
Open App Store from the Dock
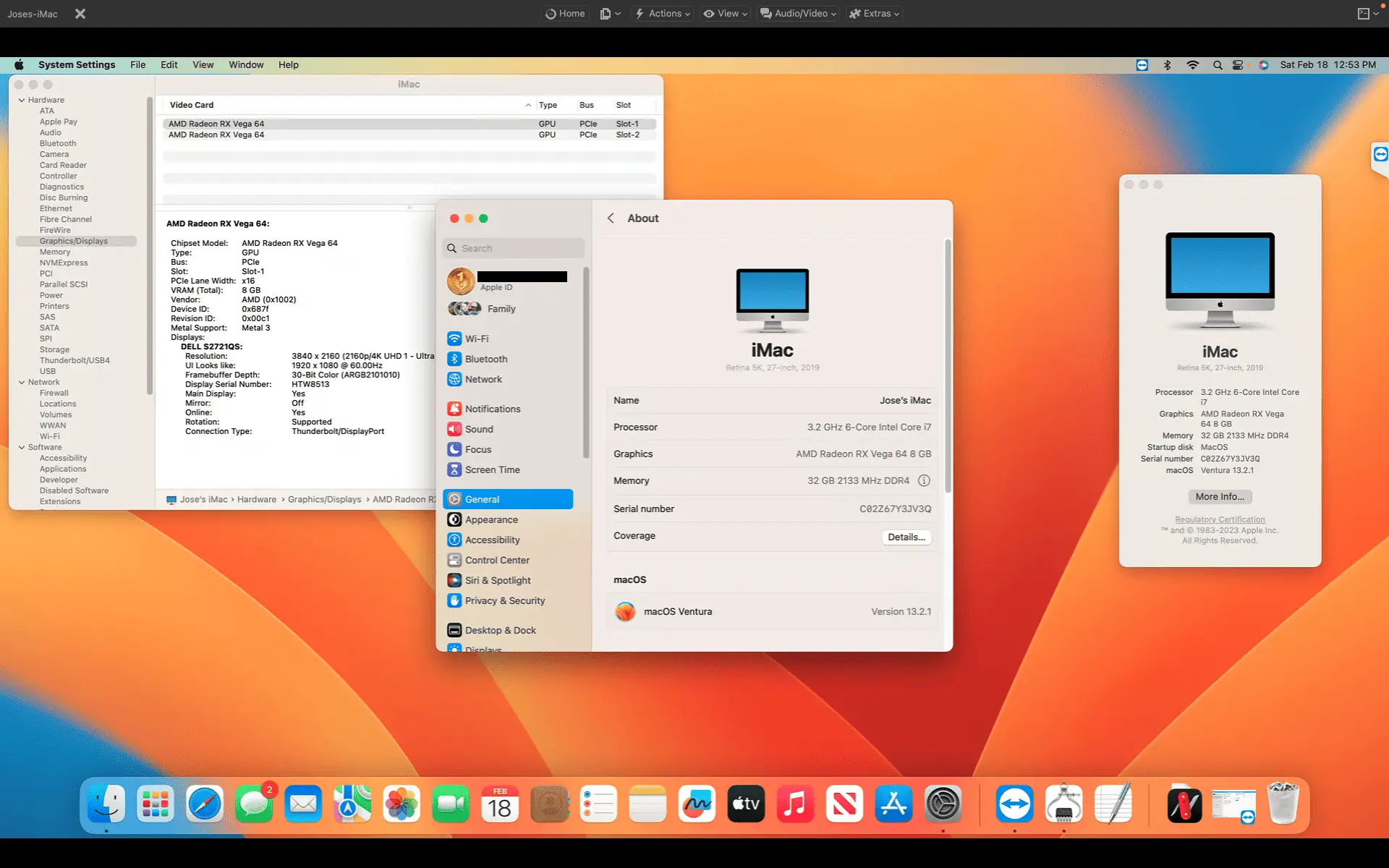(893, 804)
